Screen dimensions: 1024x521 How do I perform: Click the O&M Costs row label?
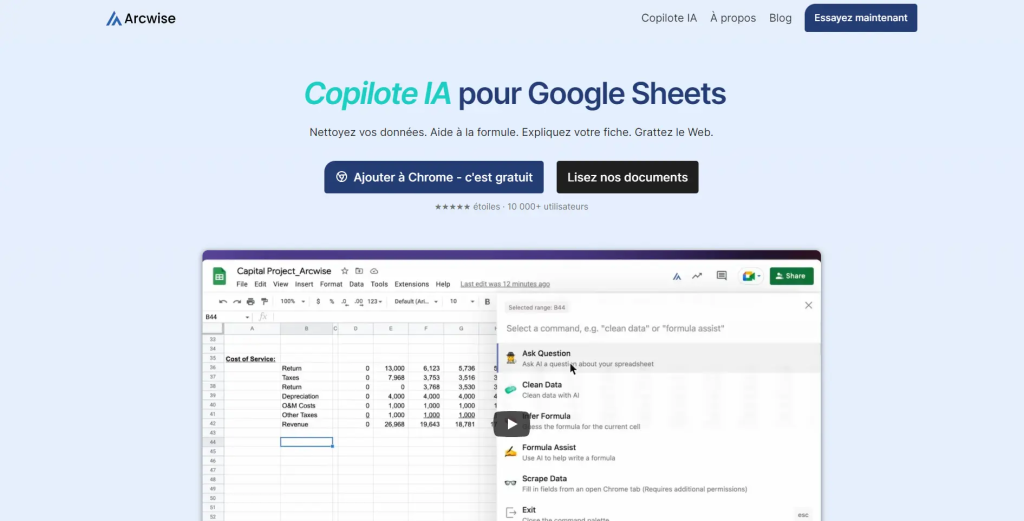coord(298,405)
